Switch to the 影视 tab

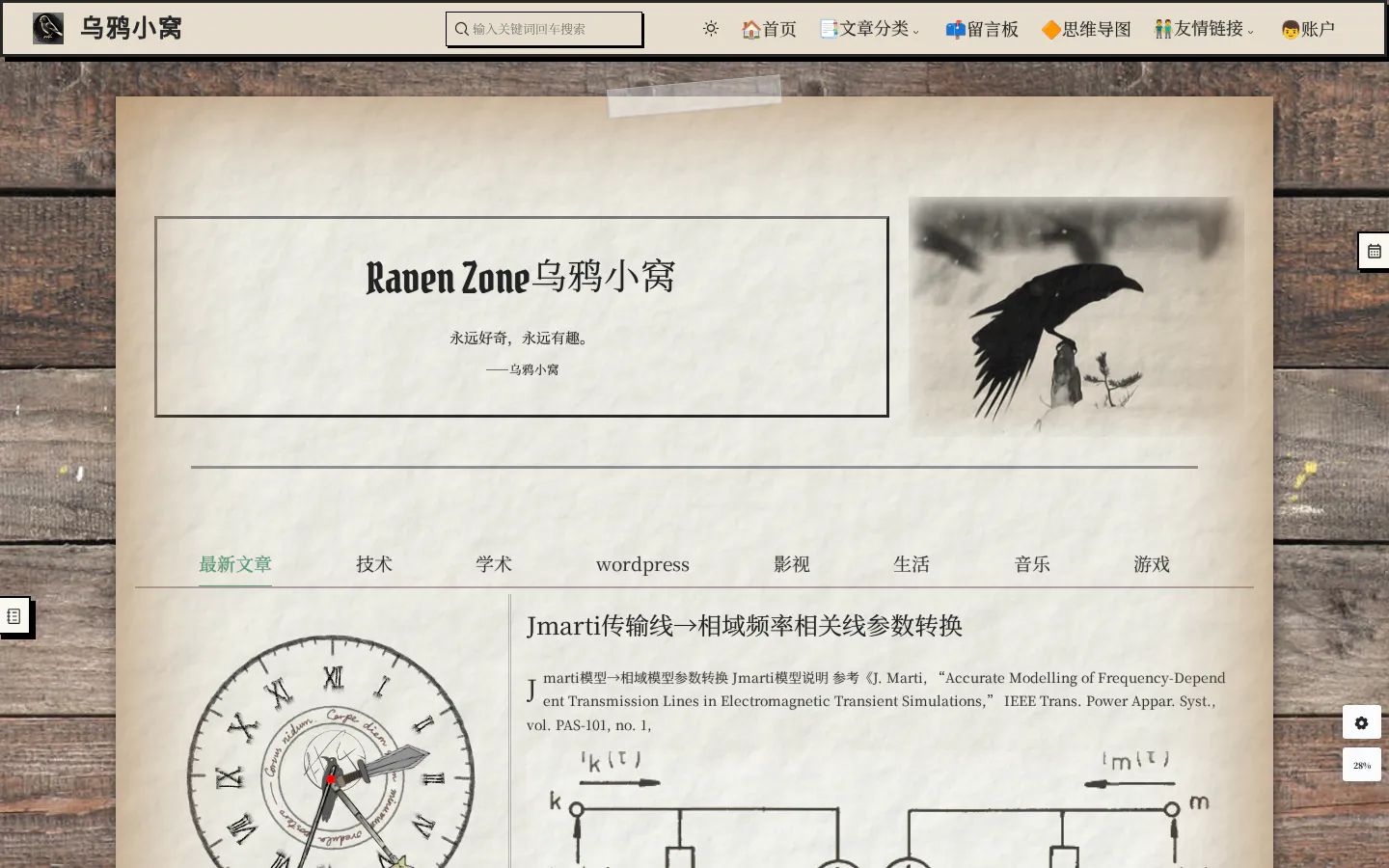(x=792, y=564)
